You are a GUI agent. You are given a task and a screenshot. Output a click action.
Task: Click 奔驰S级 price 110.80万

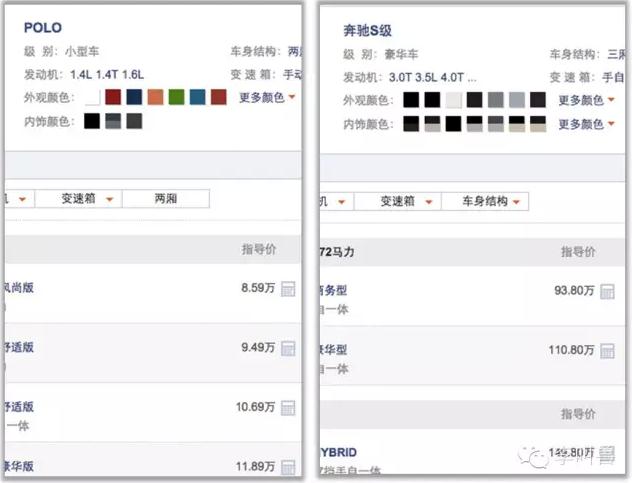(x=572, y=350)
